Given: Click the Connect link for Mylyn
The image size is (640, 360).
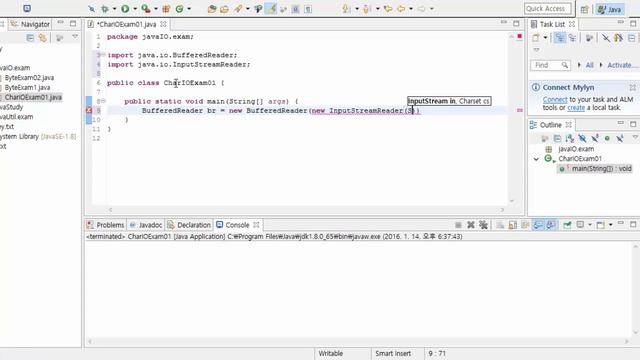Looking at the screenshot, I should pos(555,100).
